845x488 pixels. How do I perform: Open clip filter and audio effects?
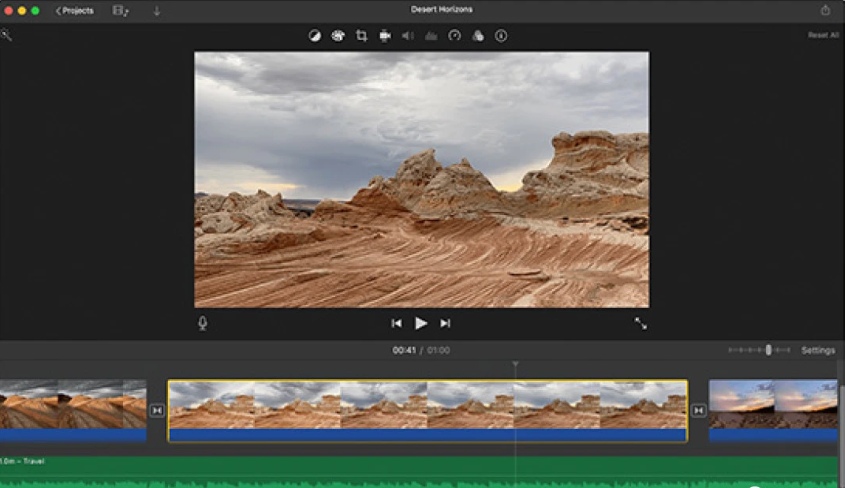click(478, 36)
